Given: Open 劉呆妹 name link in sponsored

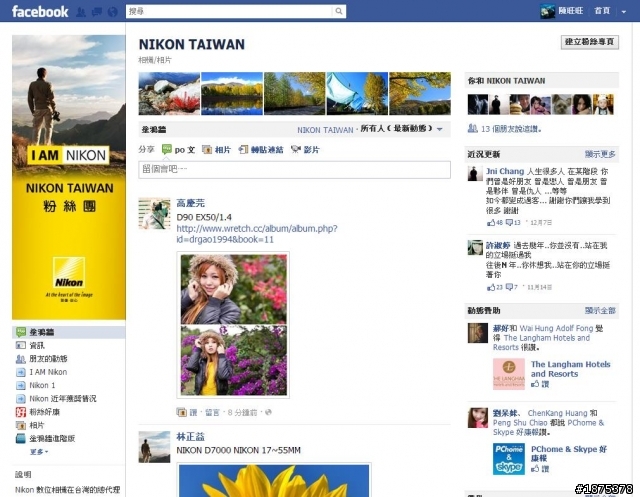Looking at the screenshot, I should 505,413.
